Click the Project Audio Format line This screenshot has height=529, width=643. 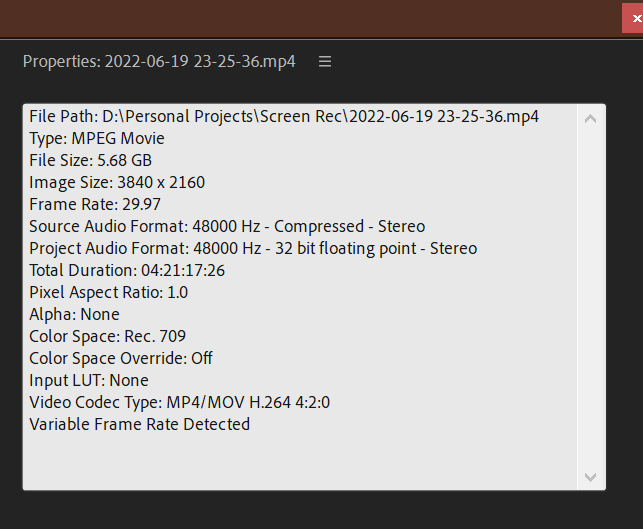point(253,249)
